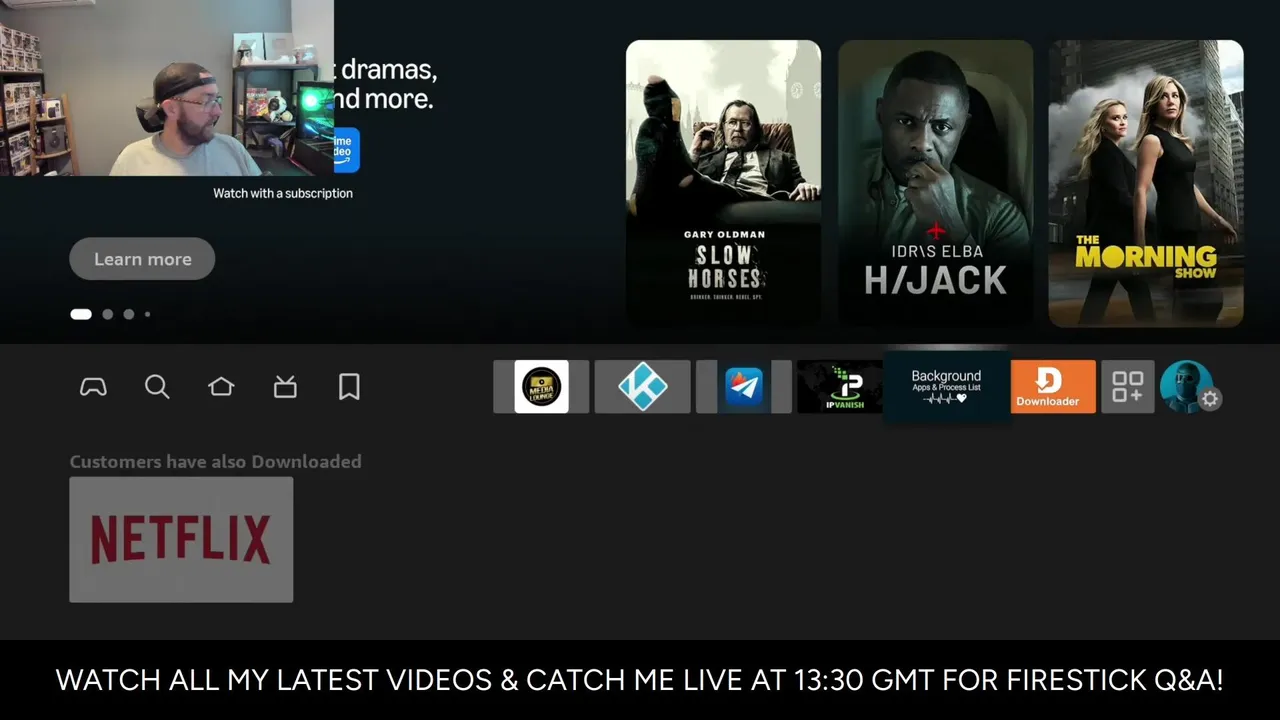Screen dimensions: 1280x720
Task: Go to the Home icon
Action: 221,387
